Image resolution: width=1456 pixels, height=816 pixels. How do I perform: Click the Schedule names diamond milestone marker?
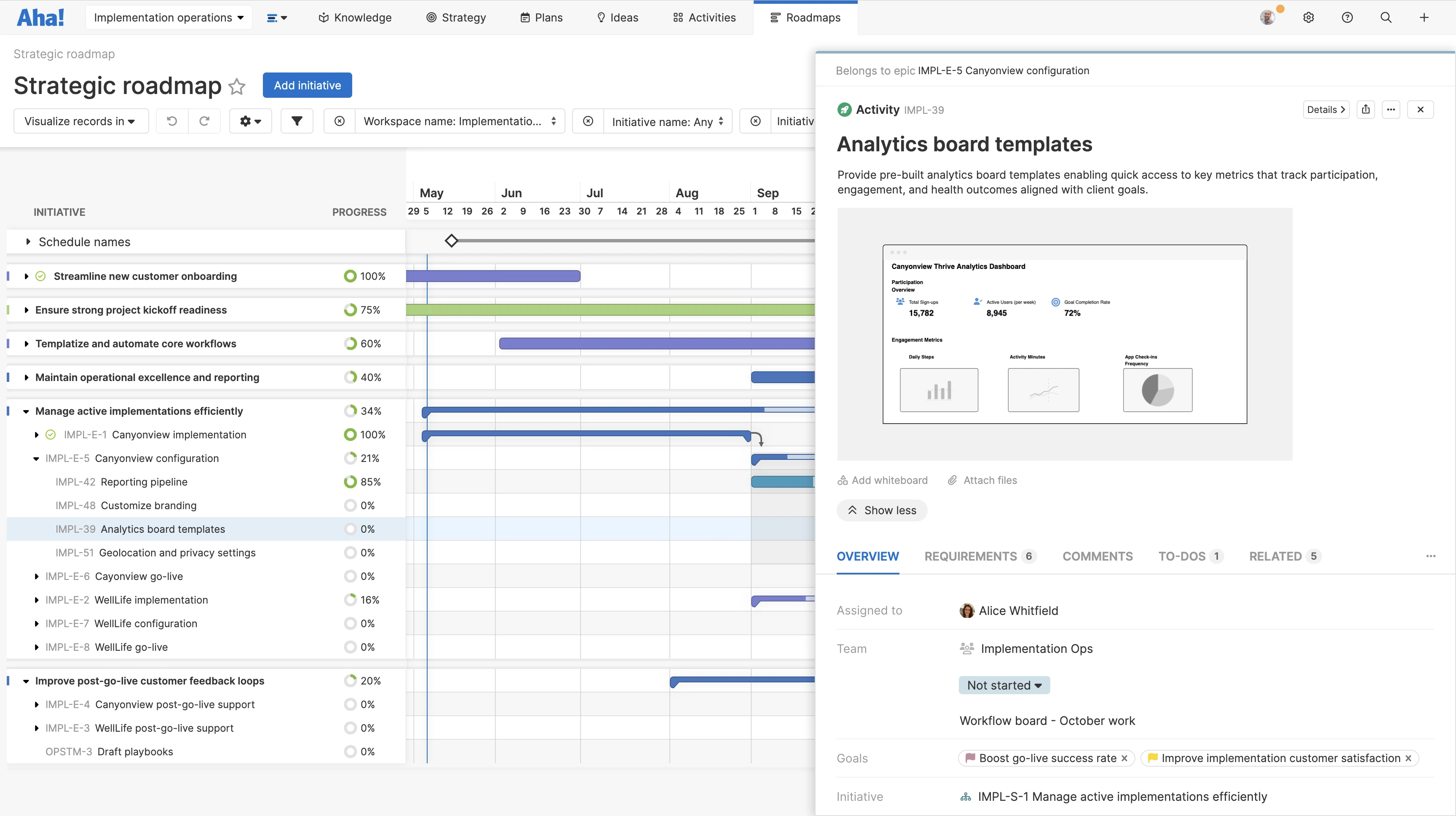point(451,241)
